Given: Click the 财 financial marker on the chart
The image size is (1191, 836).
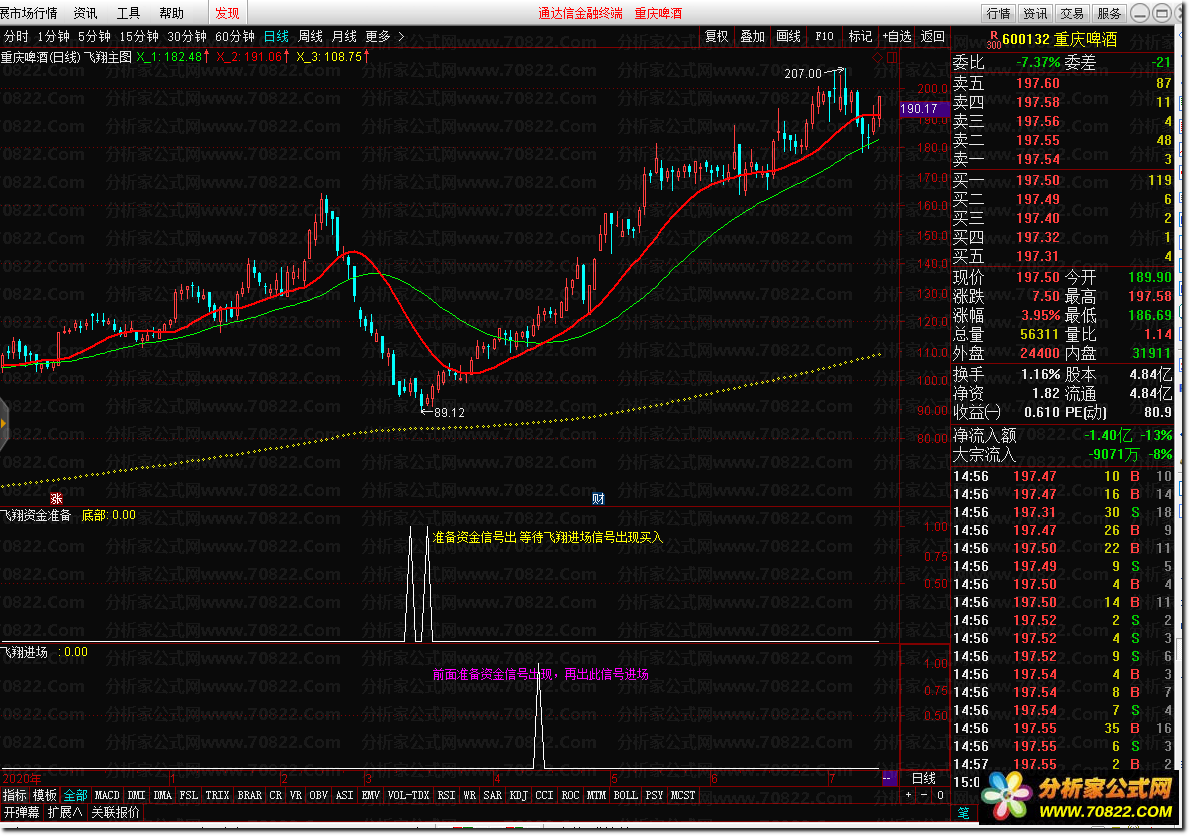Looking at the screenshot, I should click(x=598, y=498).
